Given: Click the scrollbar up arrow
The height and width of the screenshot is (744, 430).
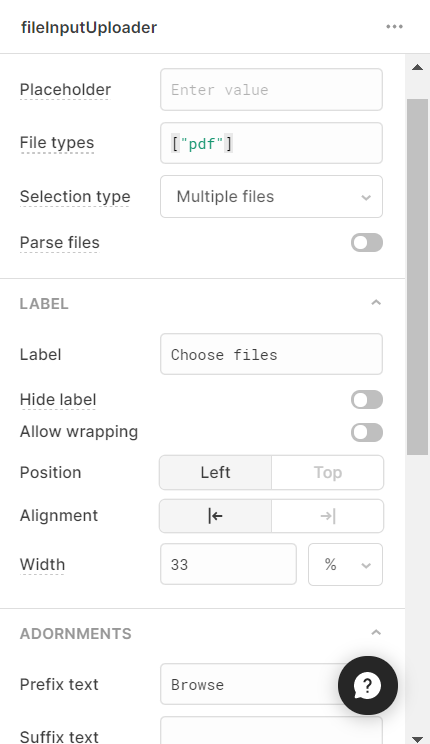Looking at the screenshot, I should click(417, 67).
